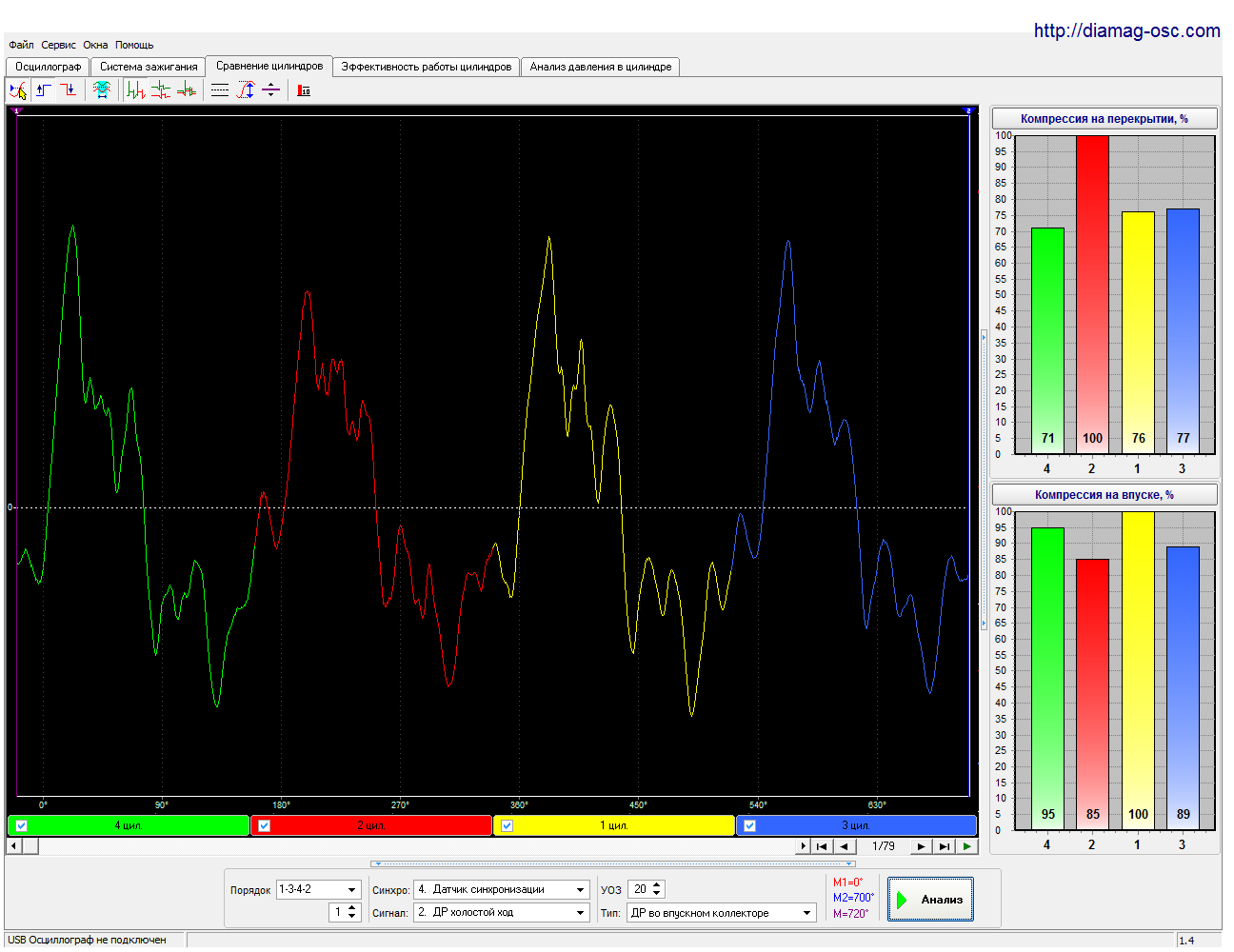
Task: Toggle the 1 цил. checkbox
Action: [x=508, y=825]
